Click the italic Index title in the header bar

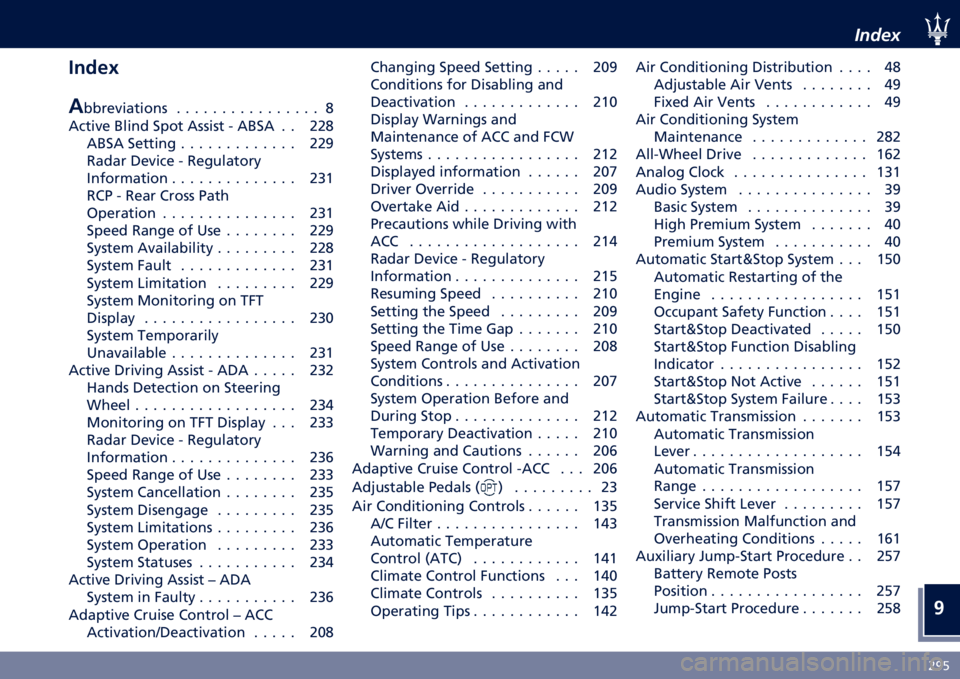[x=877, y=35]
